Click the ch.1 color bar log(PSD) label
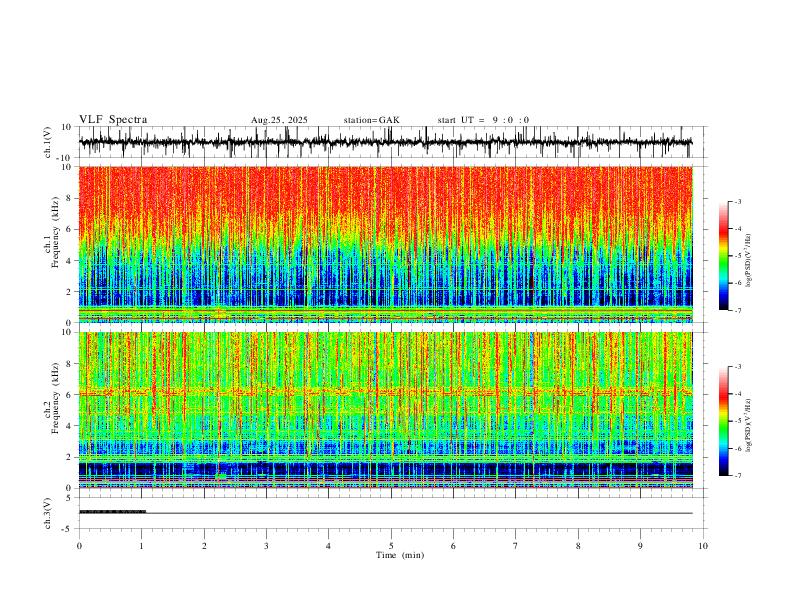This screenshot has height=612, width=792. 749,260
